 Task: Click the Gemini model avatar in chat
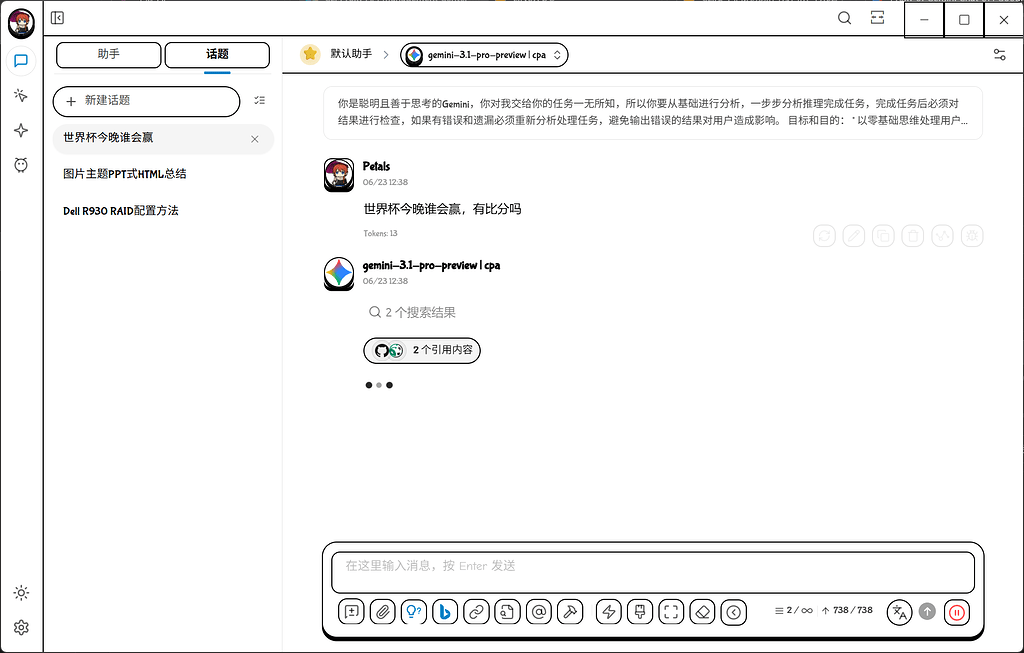click(x=339, y=274)
